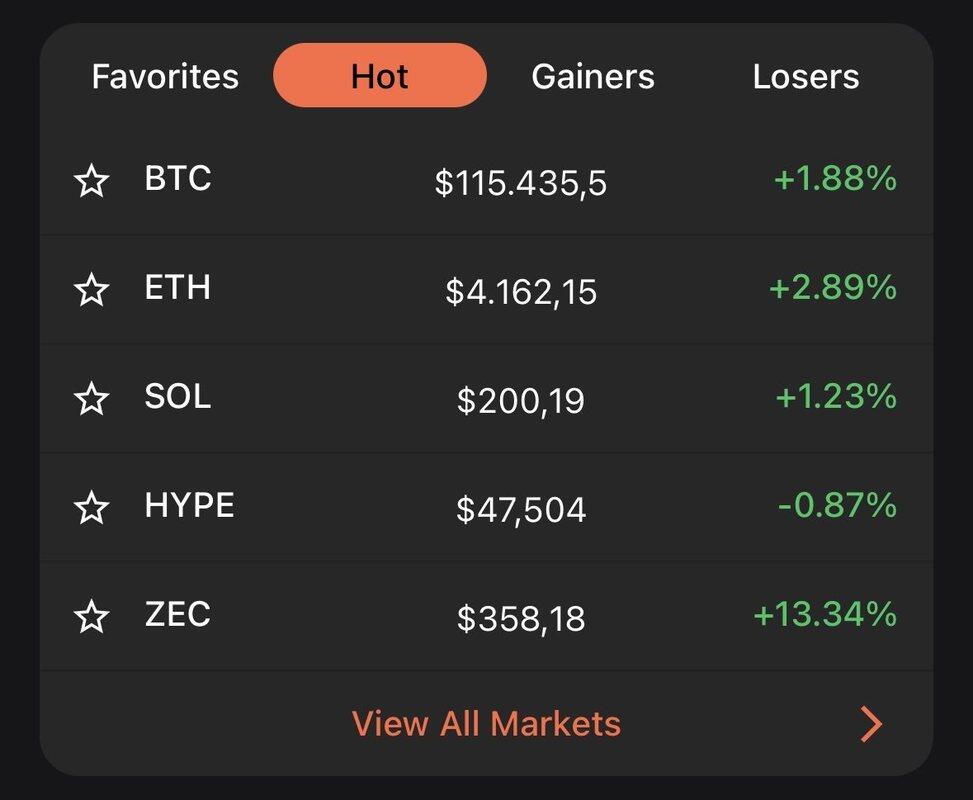Select the ETH ticker label
The height and width of the screenshot is (800, 973).
(x=178, y=288)
